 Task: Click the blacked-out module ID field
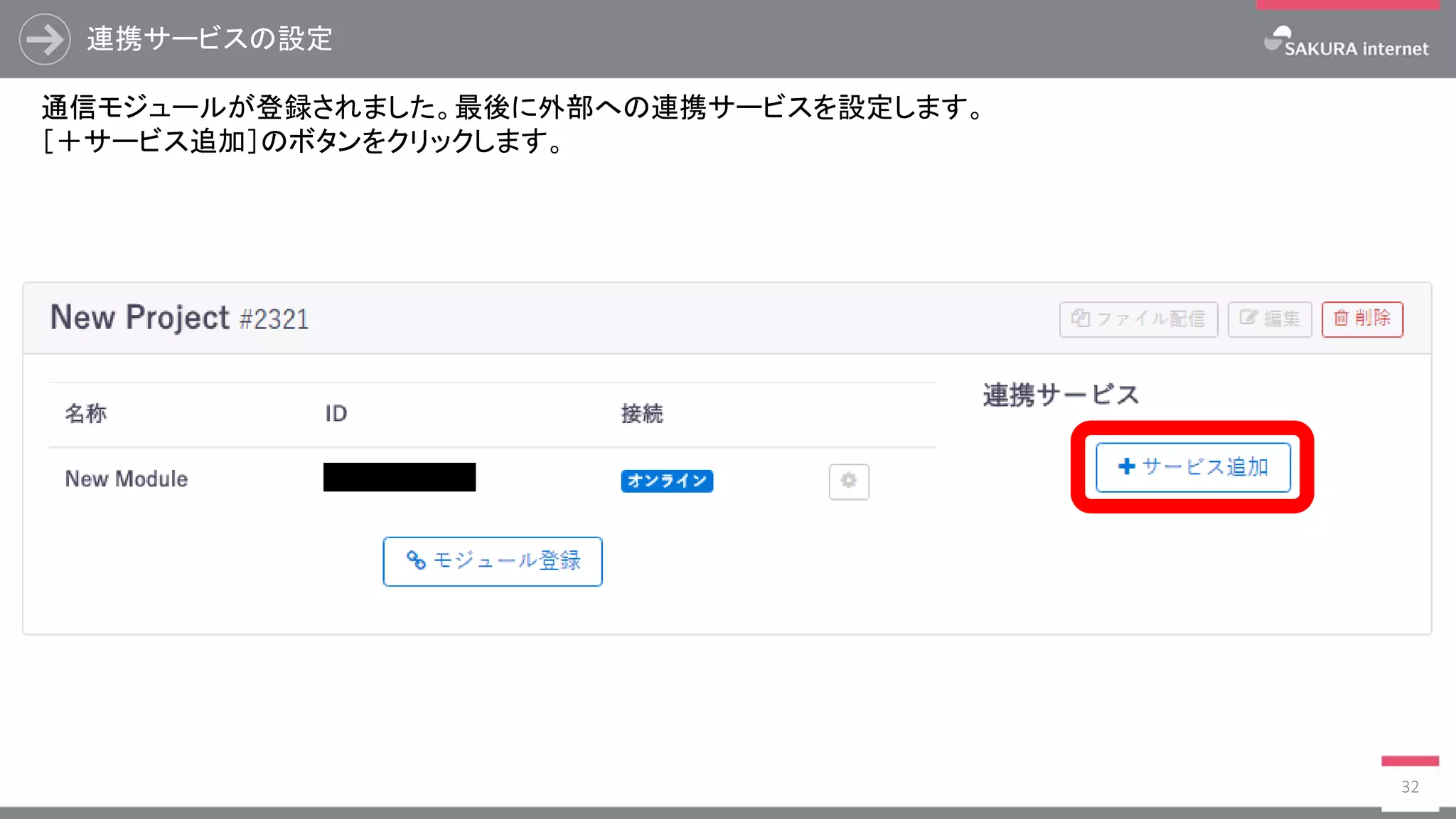(400, 477)
